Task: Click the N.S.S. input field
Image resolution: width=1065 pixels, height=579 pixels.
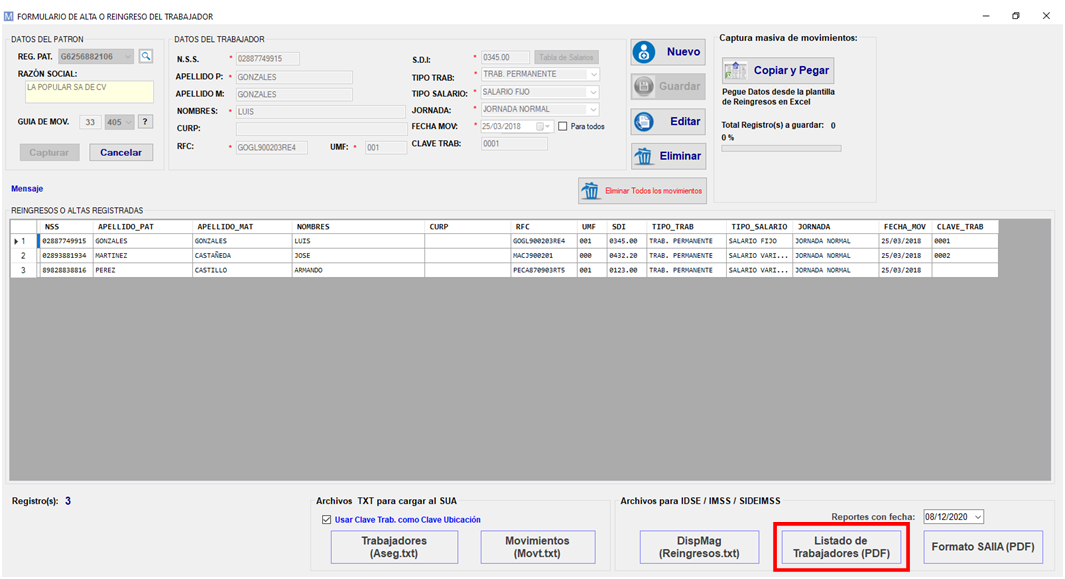Action: tap(268, 59)
